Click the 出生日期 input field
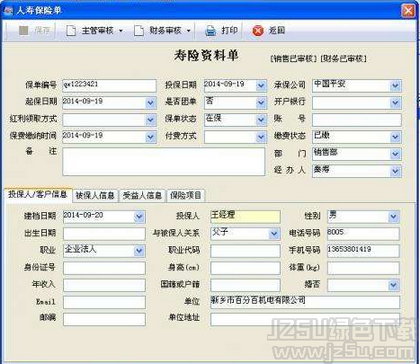This screenshot has height=364, width=420. pos(104,234)
